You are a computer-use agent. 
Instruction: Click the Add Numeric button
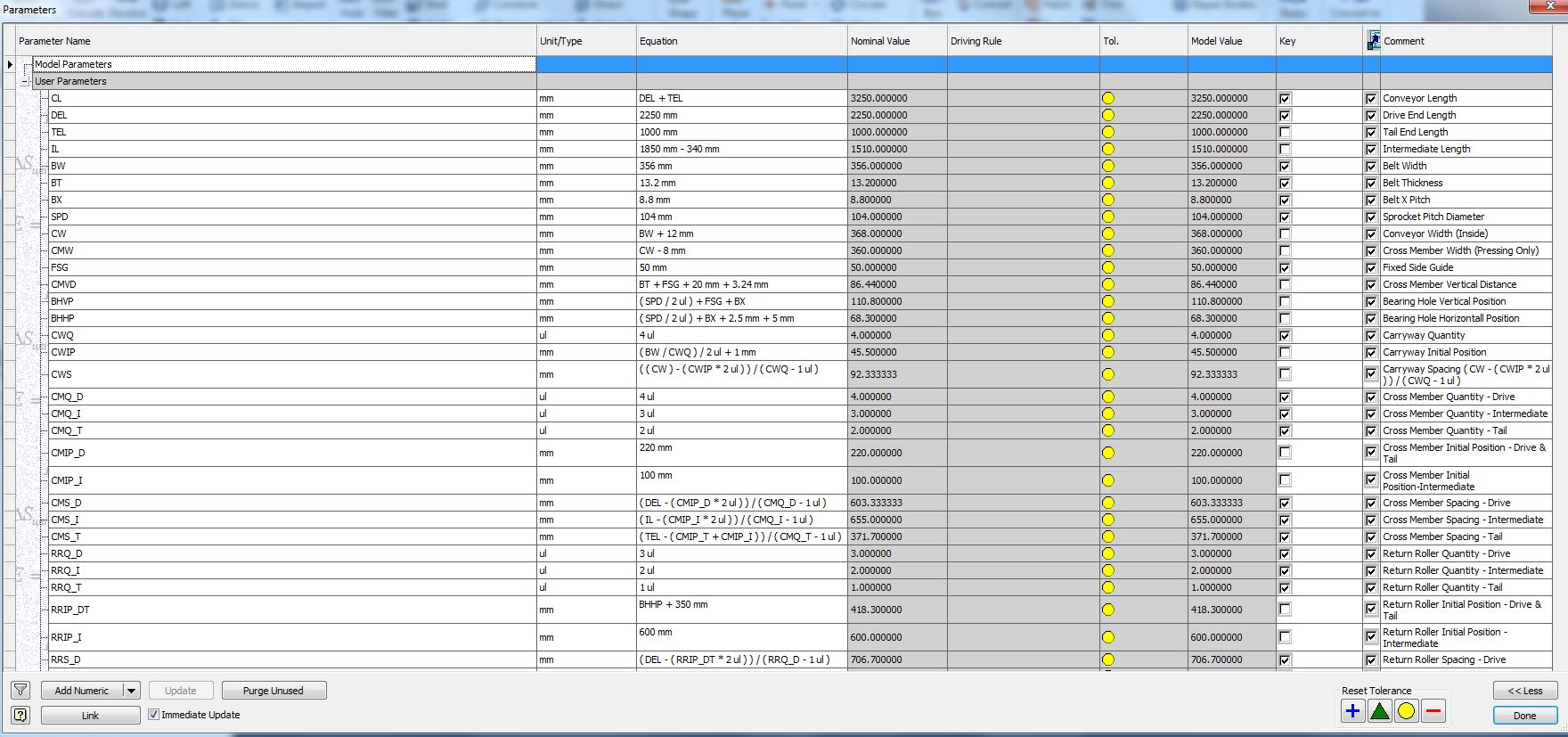point(82,691)
